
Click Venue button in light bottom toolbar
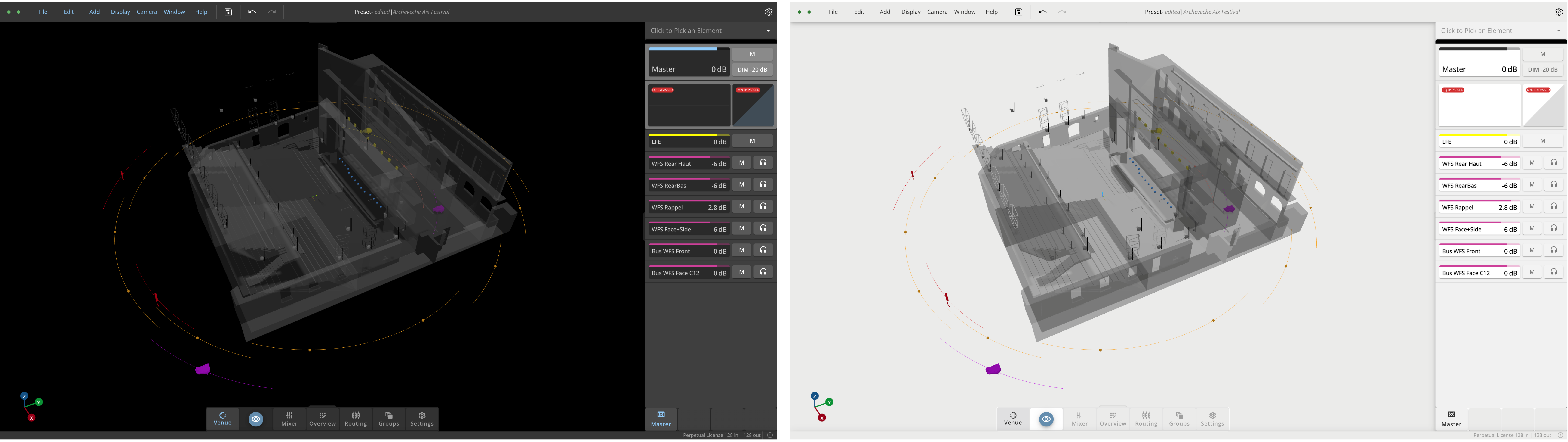point(1013,419)
